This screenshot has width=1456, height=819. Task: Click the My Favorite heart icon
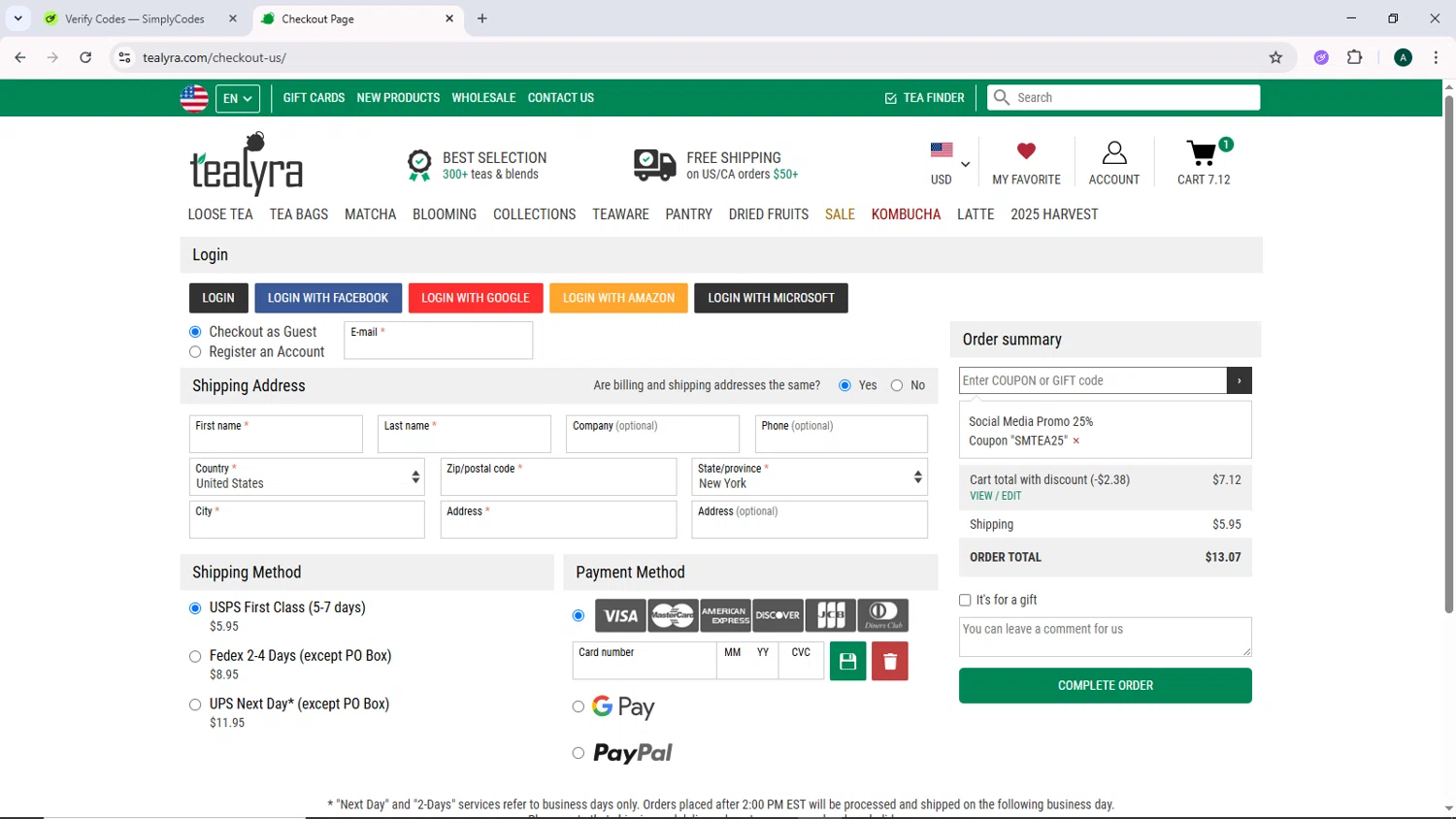pos(1026,150)
